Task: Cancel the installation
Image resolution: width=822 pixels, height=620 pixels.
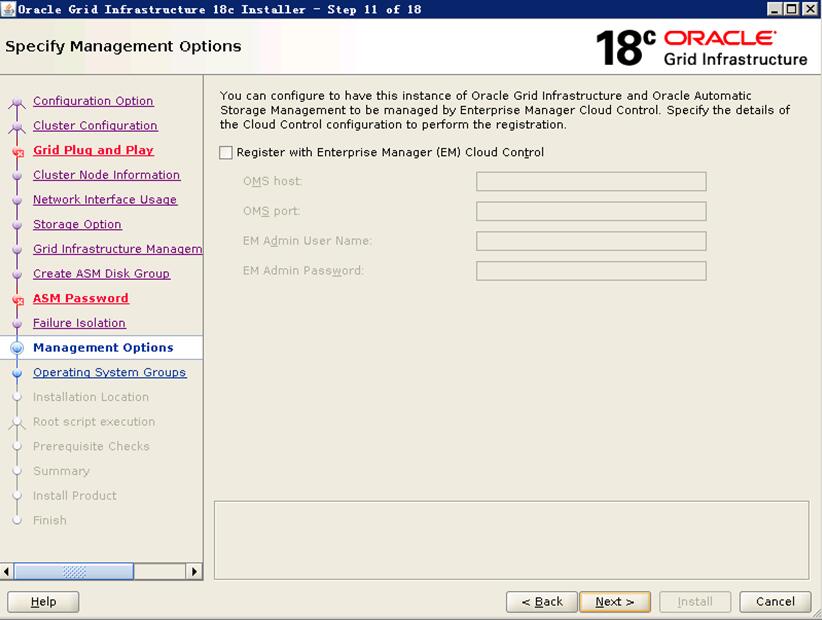Action: 775,602
